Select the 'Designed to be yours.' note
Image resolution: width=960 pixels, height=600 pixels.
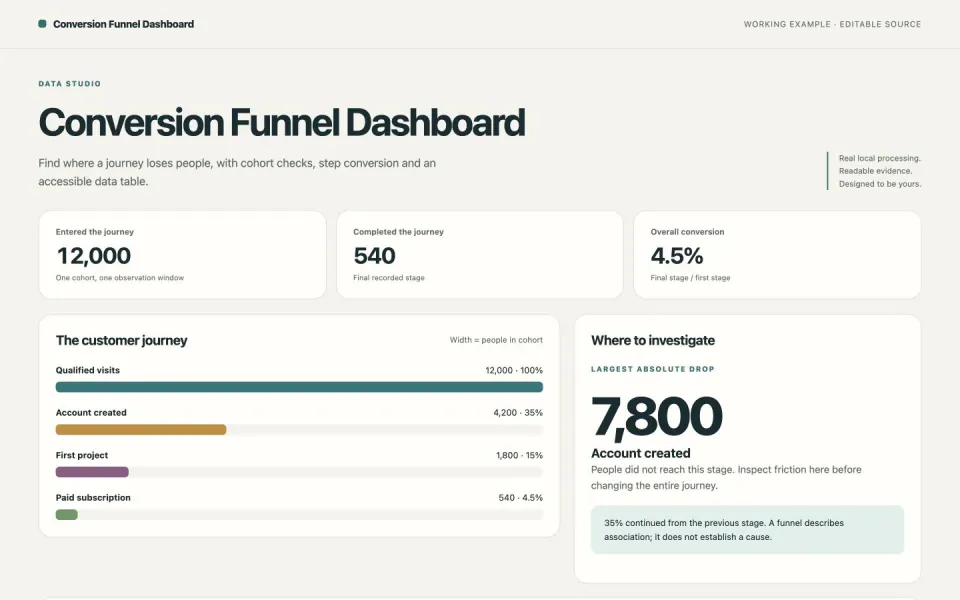[x=880, y=184]
